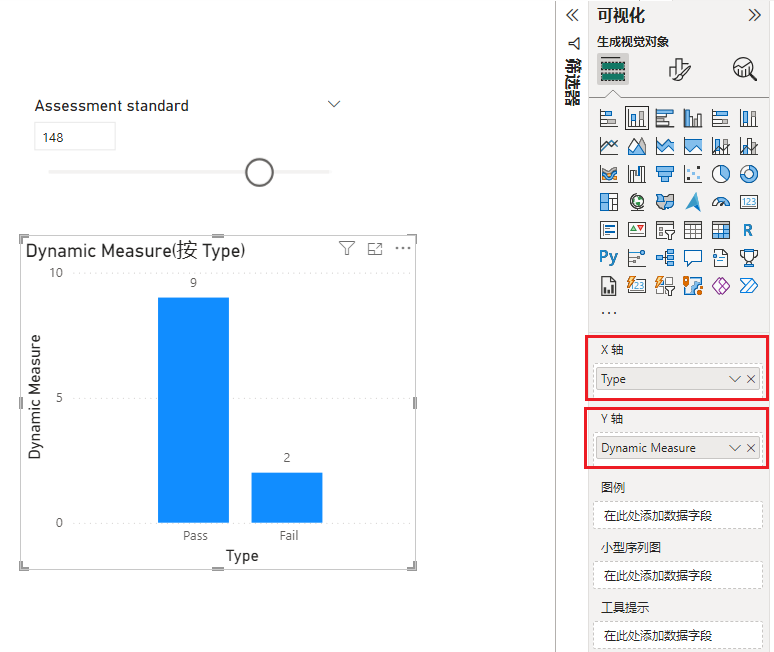Viewport: 774px width, 652px height.
Task: Click the Assessment standard slider handle
Action: point(259,172)
